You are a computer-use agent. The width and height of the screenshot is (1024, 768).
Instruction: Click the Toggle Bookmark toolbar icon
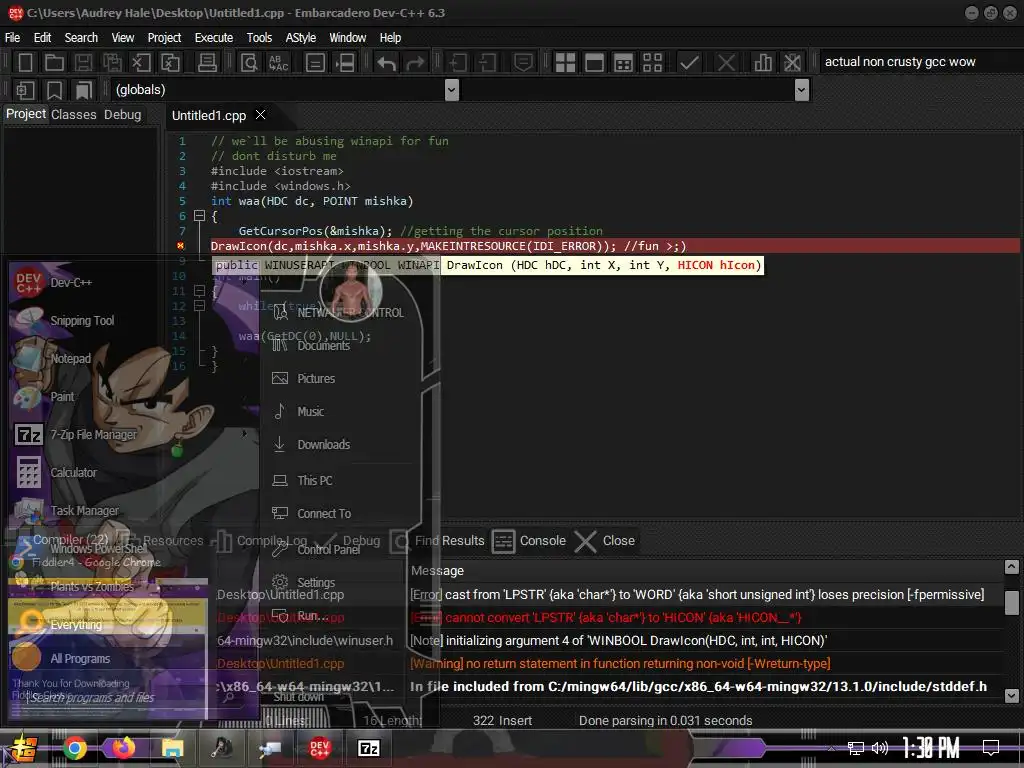tap(55, 90)
